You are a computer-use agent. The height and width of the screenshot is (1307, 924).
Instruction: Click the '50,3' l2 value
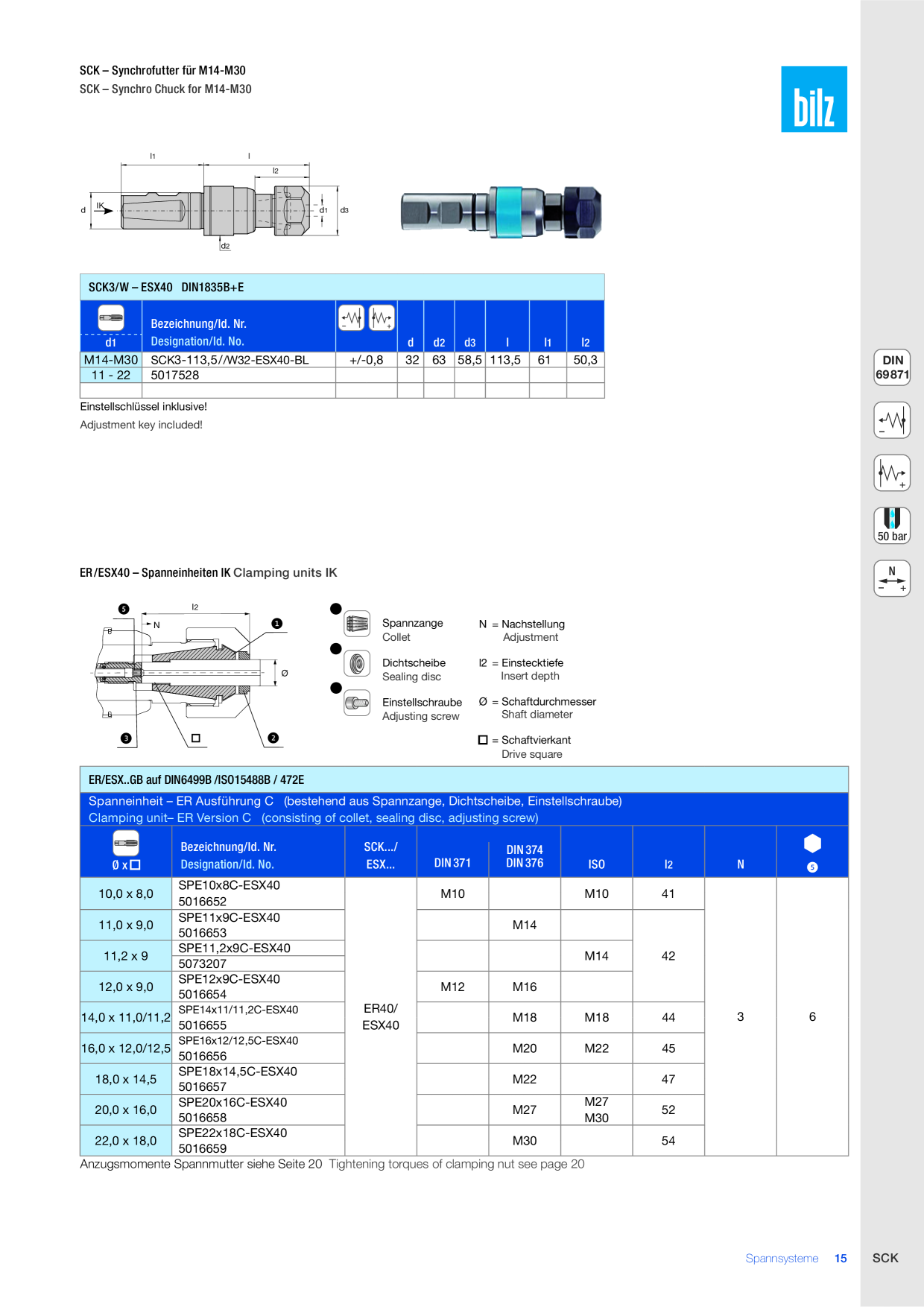pos(586,360)
